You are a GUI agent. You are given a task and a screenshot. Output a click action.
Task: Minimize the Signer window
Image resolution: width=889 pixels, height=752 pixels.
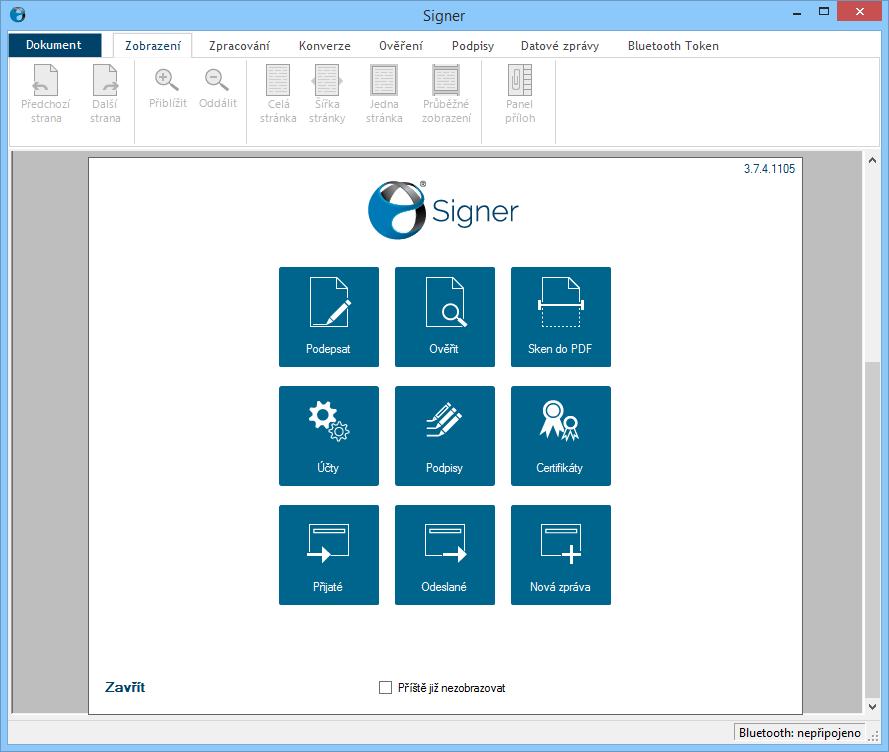coord(797,13)
